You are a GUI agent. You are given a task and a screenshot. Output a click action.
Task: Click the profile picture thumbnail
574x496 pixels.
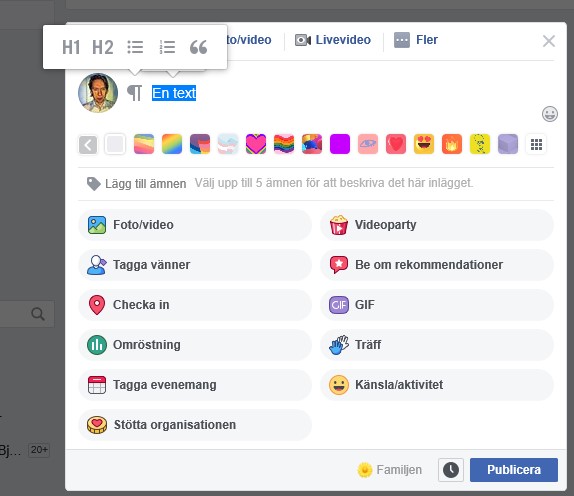(x=98, y=93)
